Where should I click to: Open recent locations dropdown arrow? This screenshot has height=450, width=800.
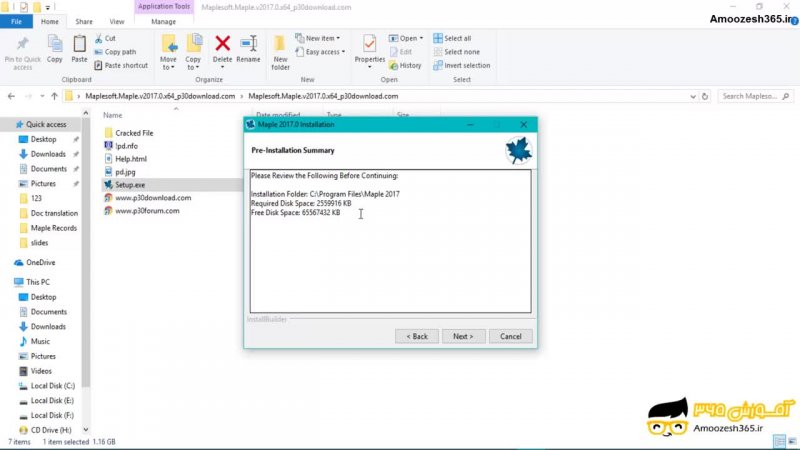42,96
